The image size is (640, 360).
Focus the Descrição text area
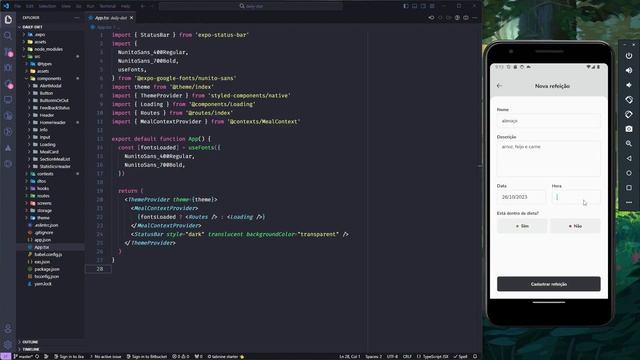click(x=549, y=158)
